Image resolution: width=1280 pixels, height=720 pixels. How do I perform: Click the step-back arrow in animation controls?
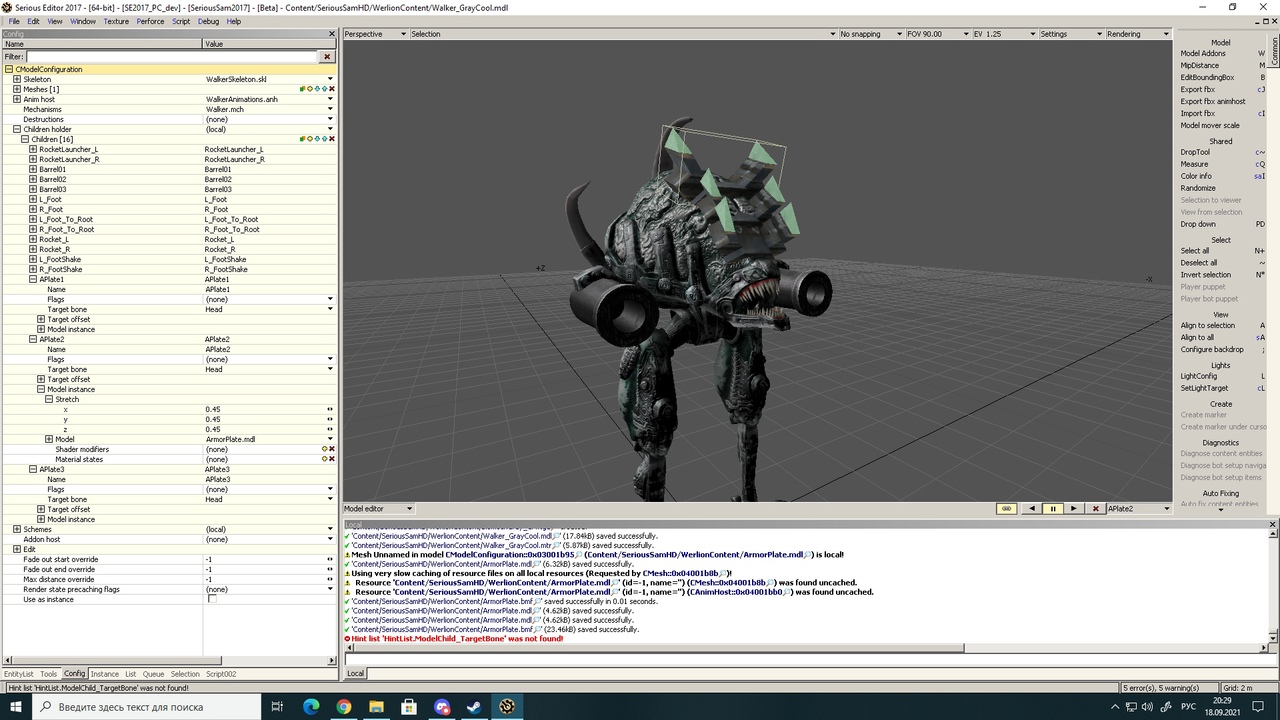pyautogui.click(x=1032, y=509)
